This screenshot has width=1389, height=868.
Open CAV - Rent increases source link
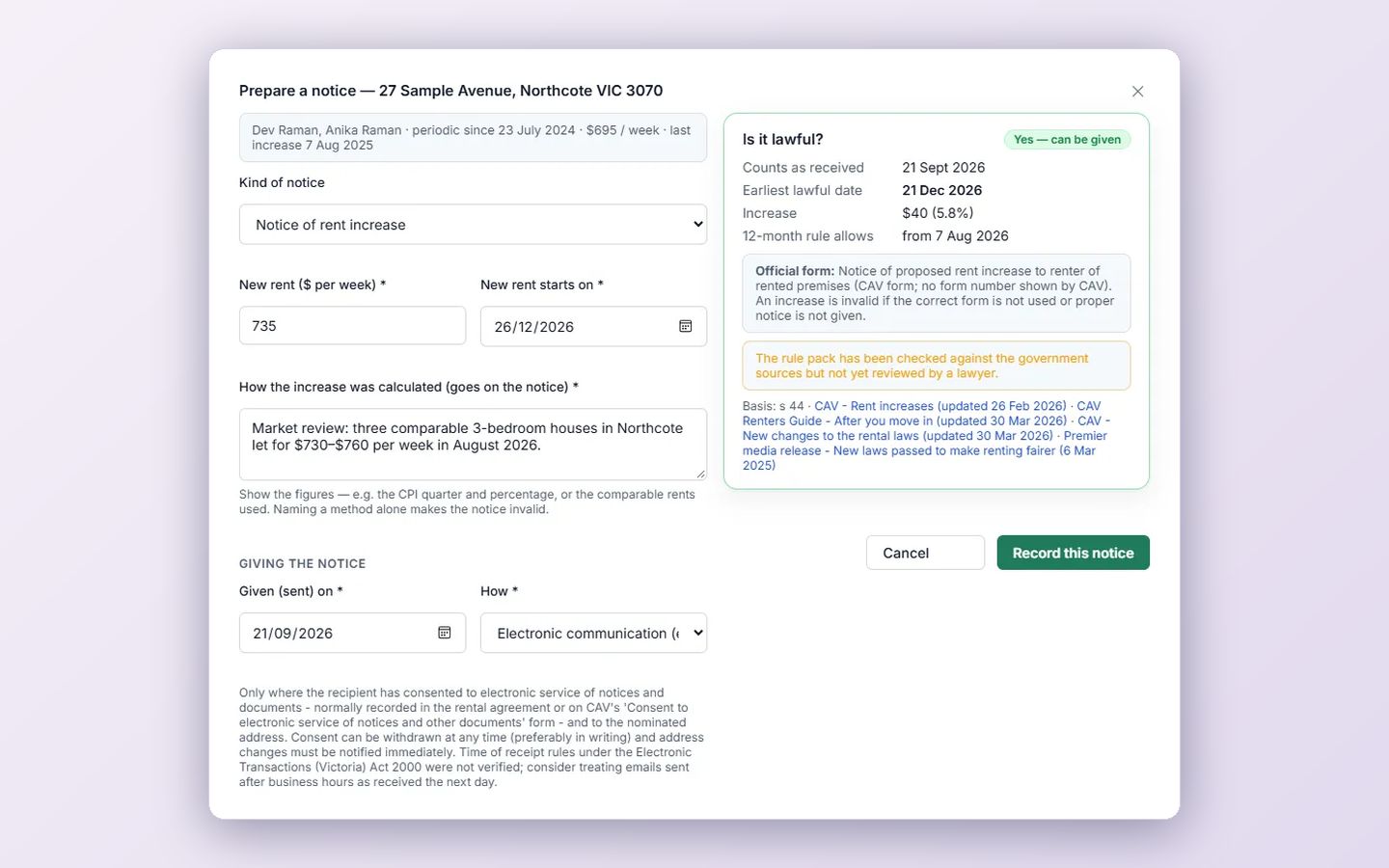pos(940,406)
